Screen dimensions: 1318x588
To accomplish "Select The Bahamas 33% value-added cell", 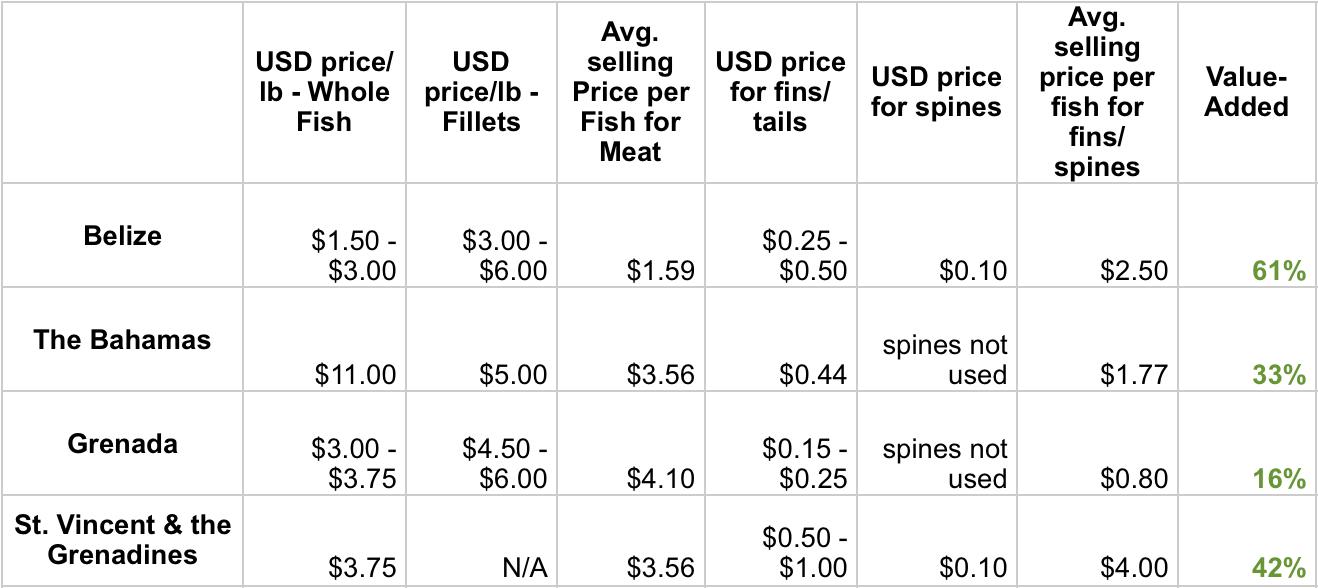I will tap(1279, 374).
